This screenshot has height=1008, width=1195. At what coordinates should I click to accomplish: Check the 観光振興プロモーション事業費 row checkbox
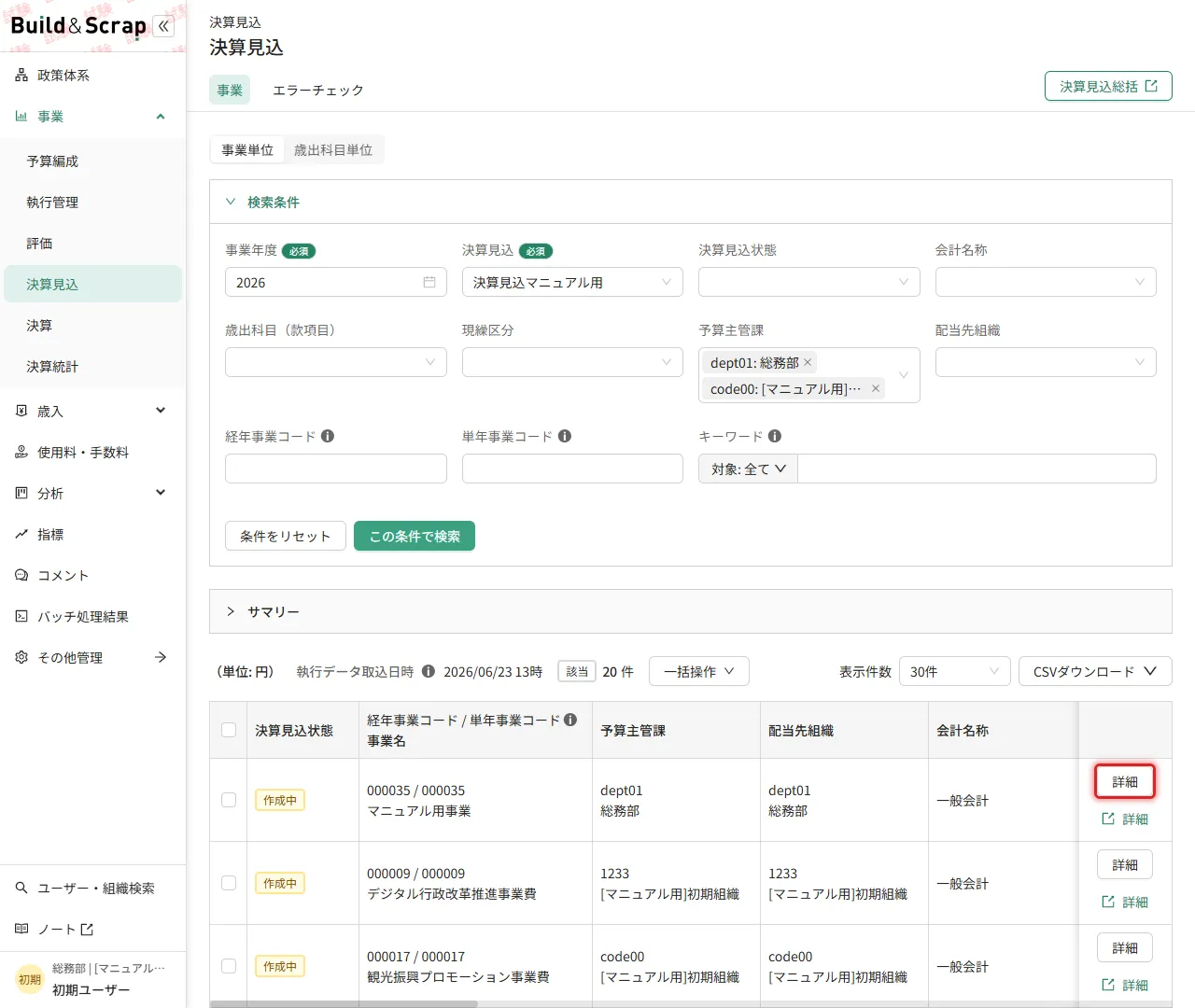pos(229,966)
